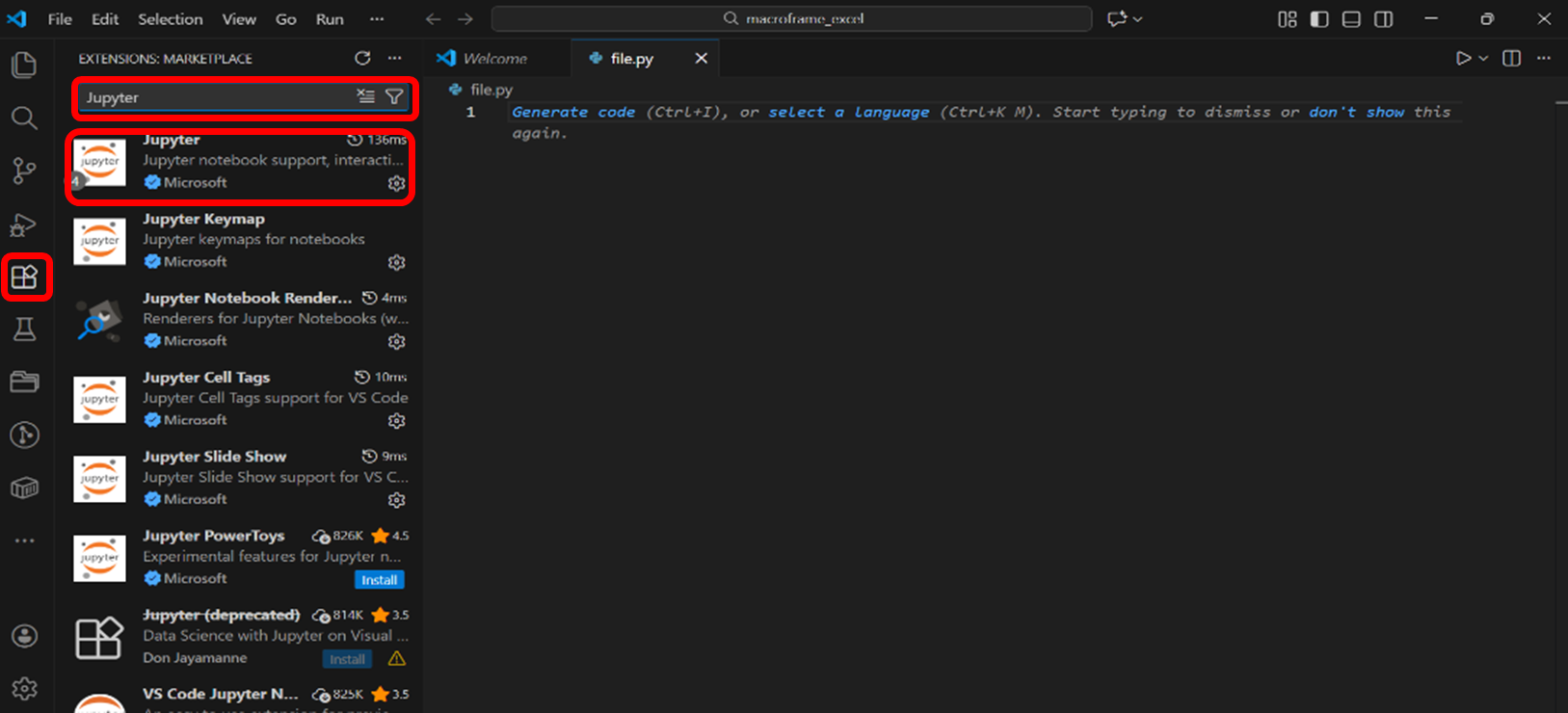
Task: Refresh the extensions list
Action: point(362,59)
